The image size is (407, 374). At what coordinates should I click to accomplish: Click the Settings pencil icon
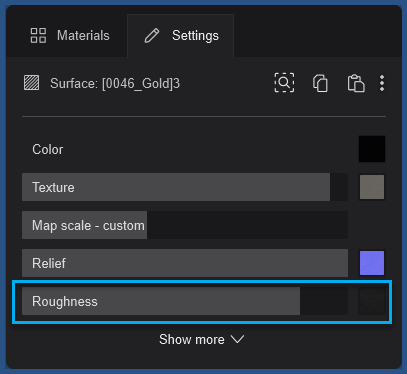pos(152,36)
